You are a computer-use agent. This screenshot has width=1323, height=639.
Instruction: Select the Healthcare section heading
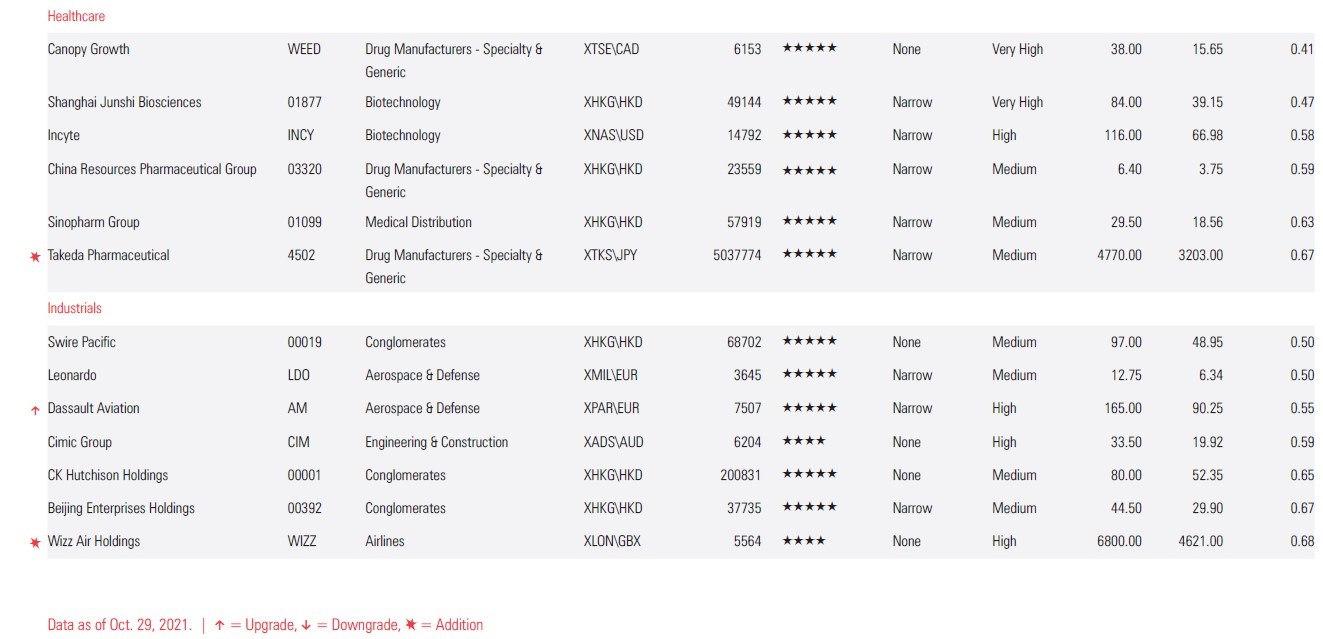pos(76,16)
